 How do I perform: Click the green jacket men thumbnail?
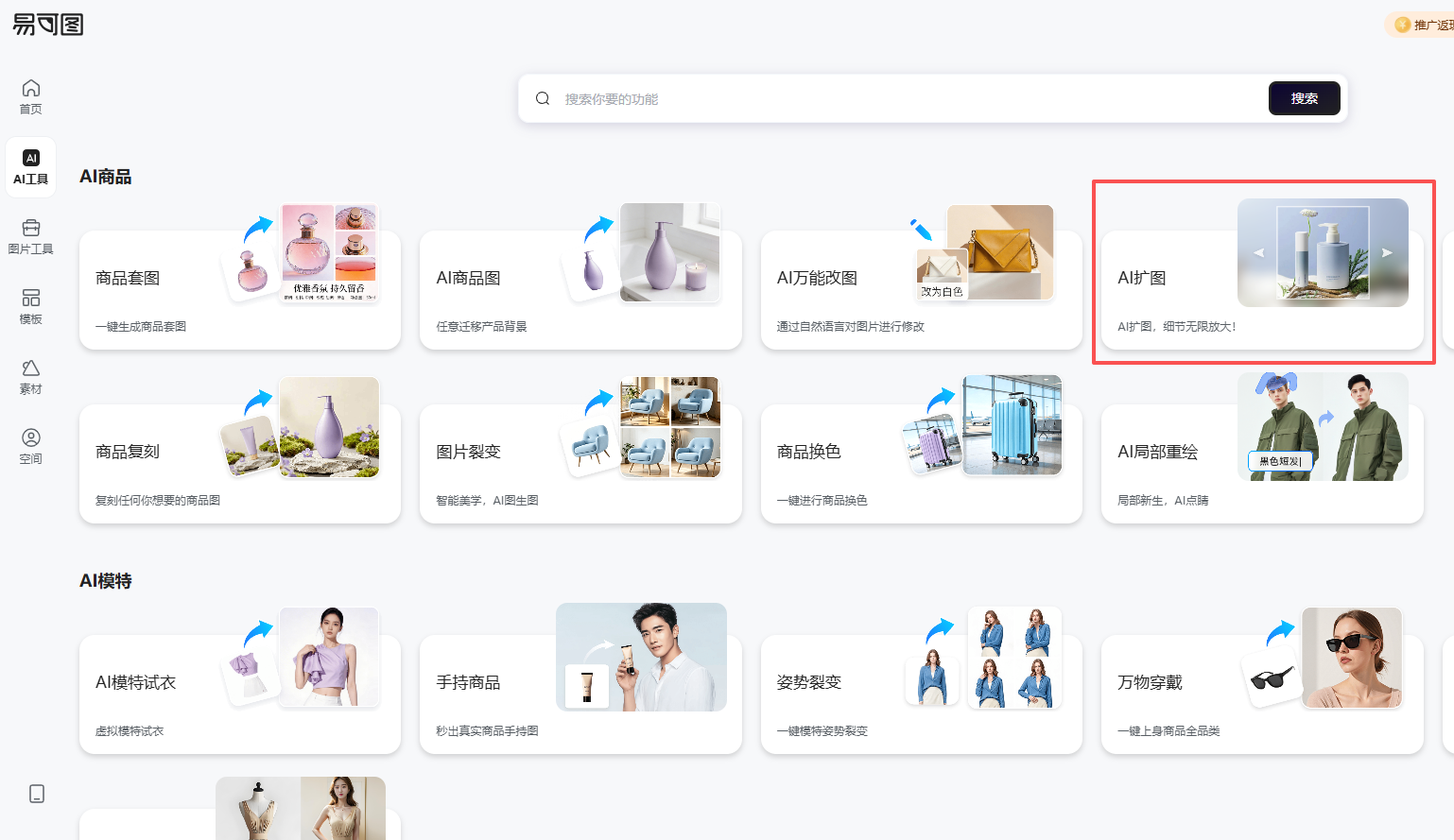pyautogui.click(x=1323, y=426)
